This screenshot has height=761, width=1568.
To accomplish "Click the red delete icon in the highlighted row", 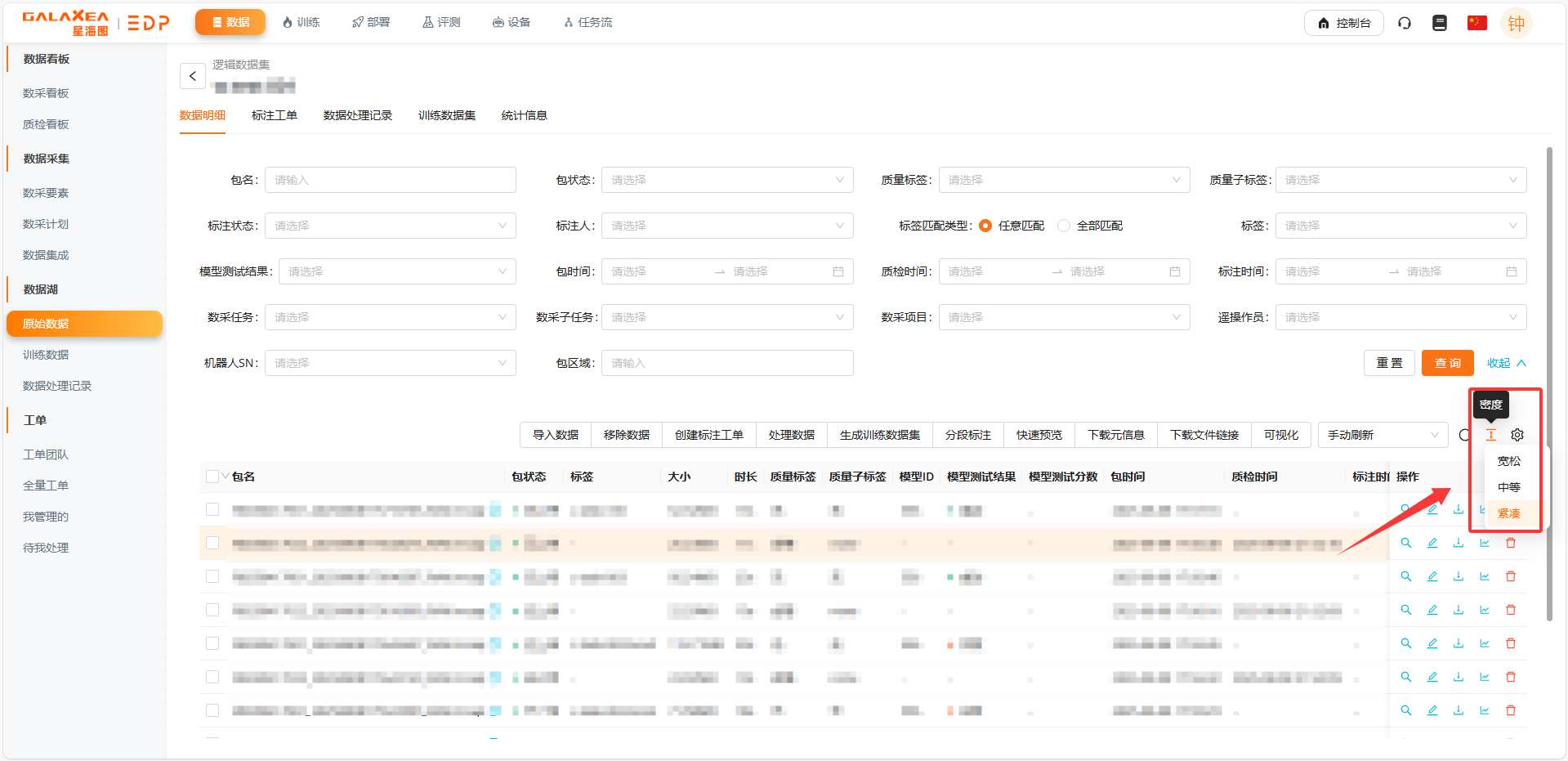I will (1511, 543).
